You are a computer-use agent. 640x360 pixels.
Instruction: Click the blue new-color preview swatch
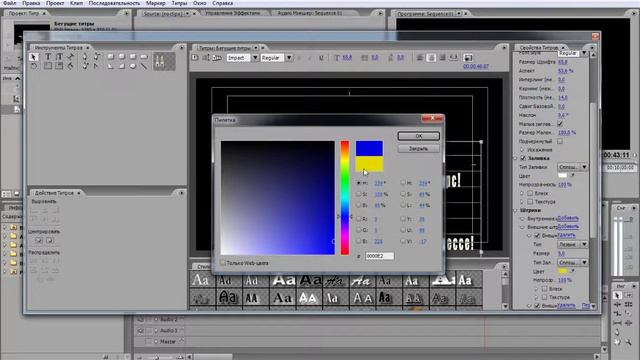(x=369, y=148)
